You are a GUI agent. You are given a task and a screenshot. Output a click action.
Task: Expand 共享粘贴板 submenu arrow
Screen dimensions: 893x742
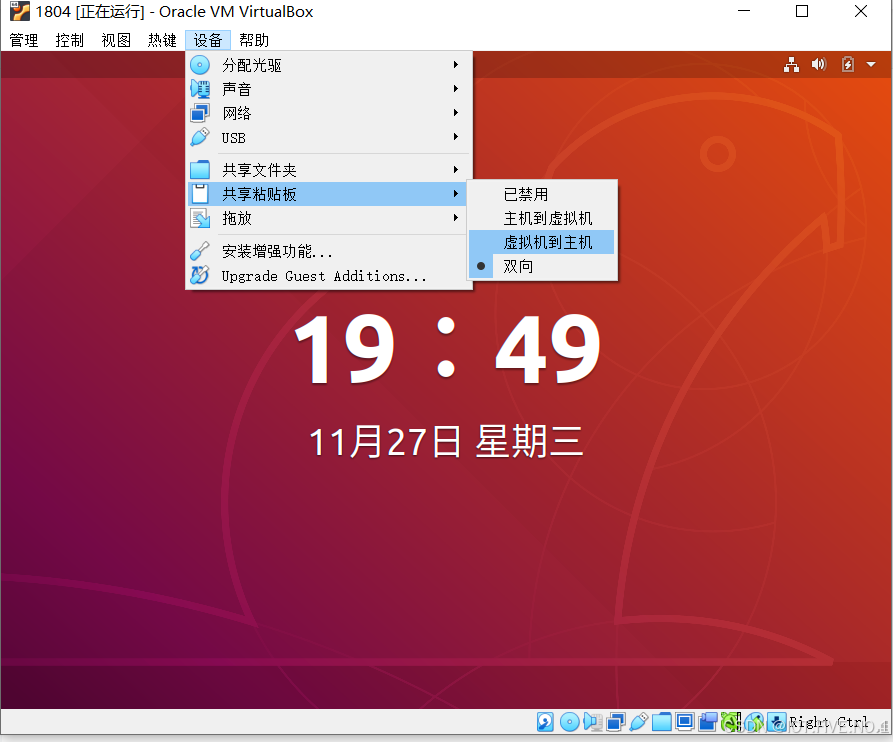456,194
